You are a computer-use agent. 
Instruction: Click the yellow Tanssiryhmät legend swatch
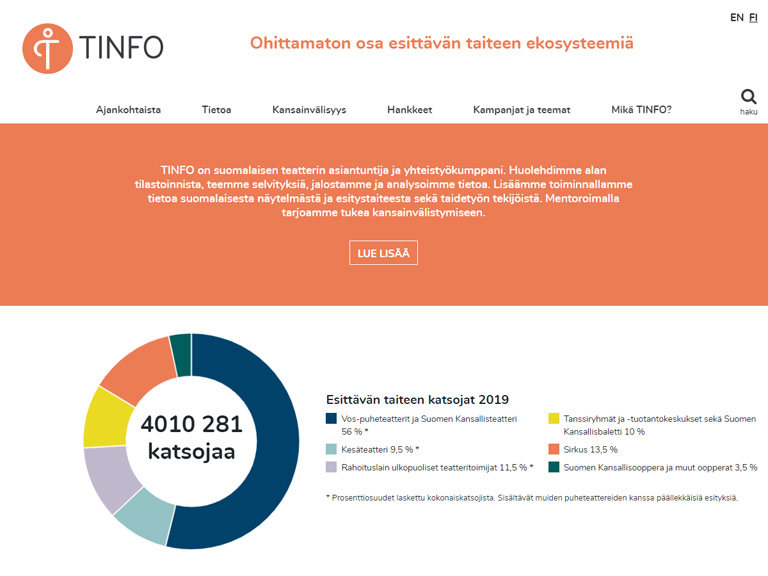(x=554, y=420)
